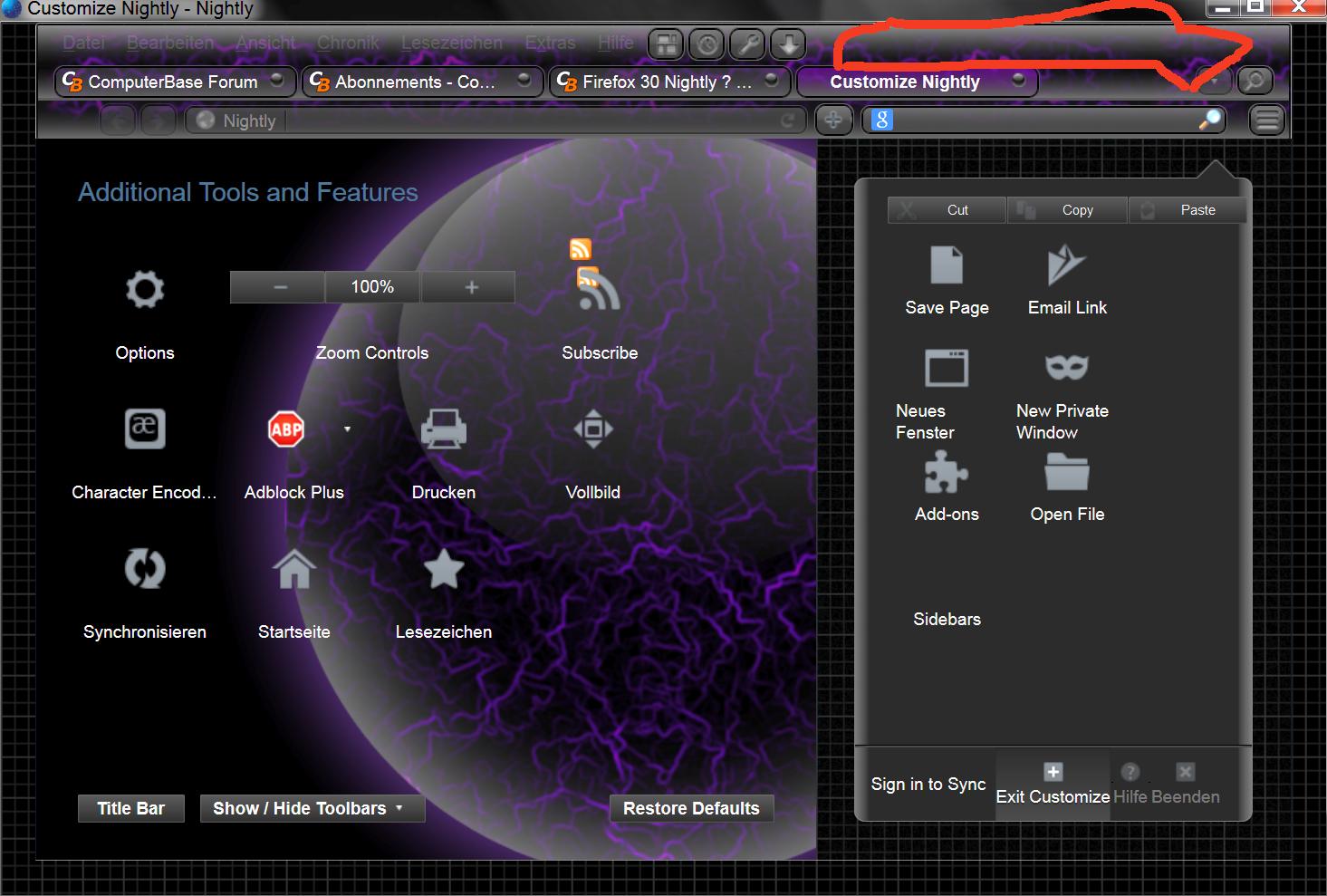The width and height of the screenshot is (1327, 896).
Task: Open the Chronik menu
Action: tap(348, 43)
